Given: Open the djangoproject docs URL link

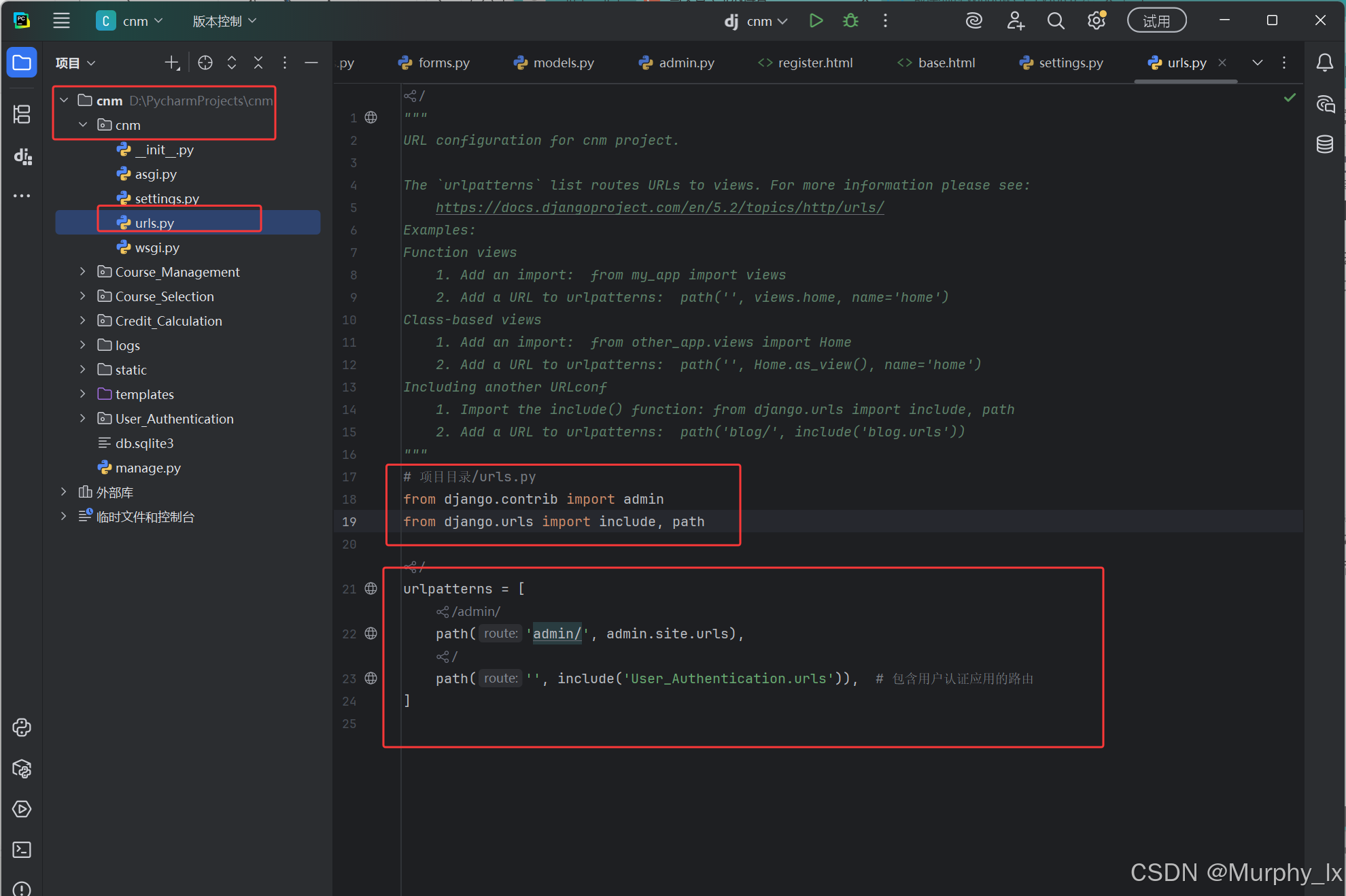Looking at the screenshot, I should (x=659, y=207).
